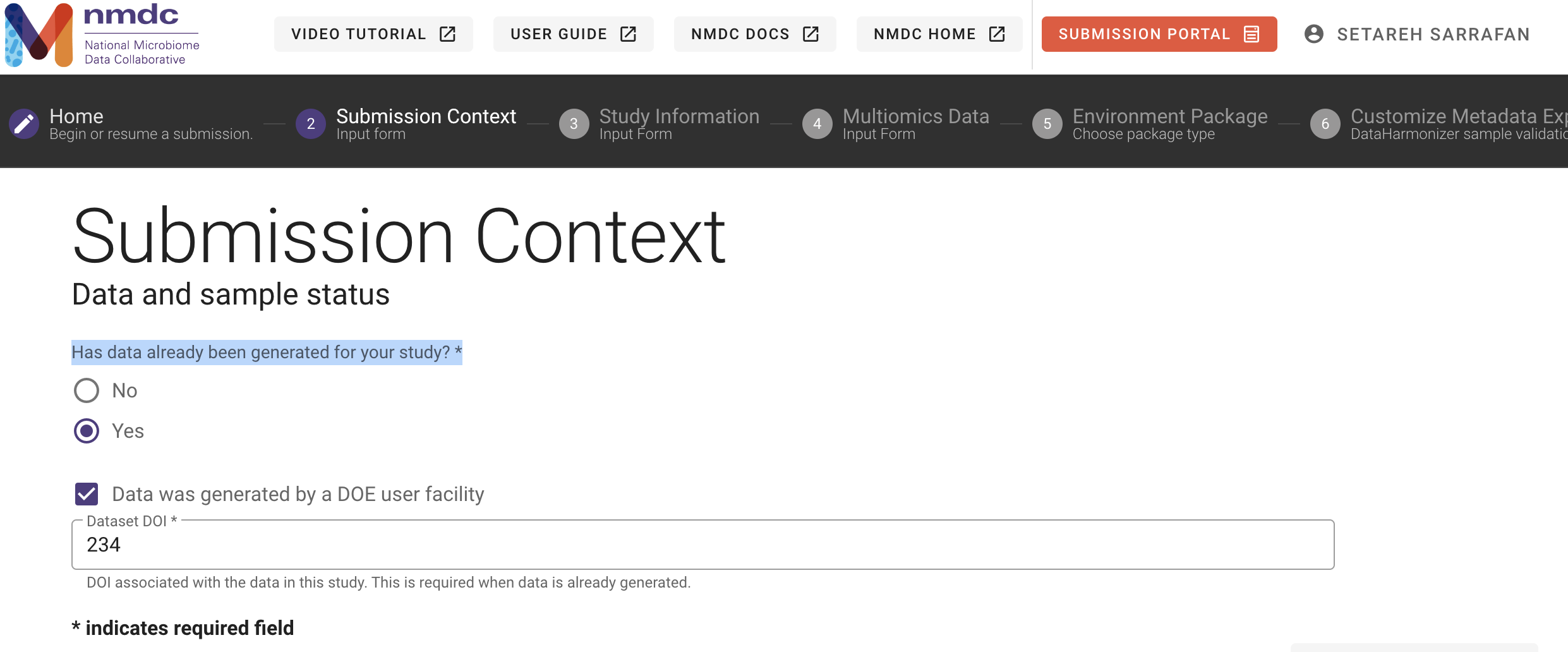Image resolution: width=1568 pixels, height=652 pixels.
Task: Click step 6 numbered circle
Action: (x=1326, y=123)
